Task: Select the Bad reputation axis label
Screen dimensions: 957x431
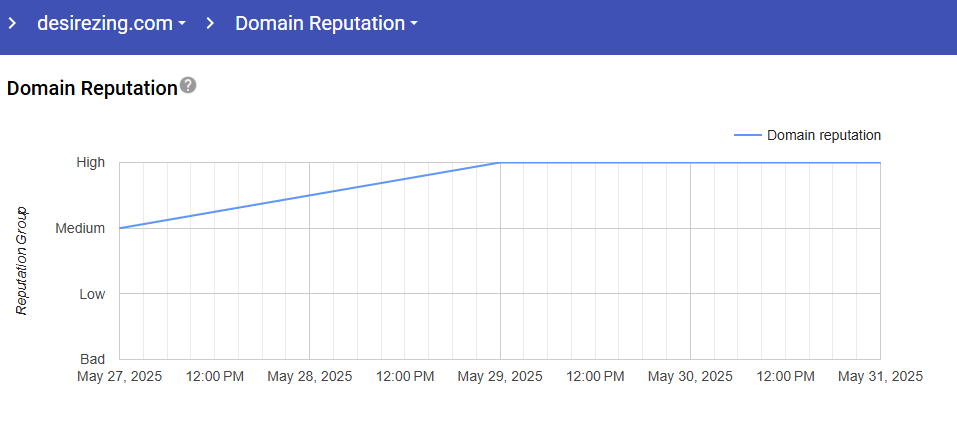Action: [93, 359]
